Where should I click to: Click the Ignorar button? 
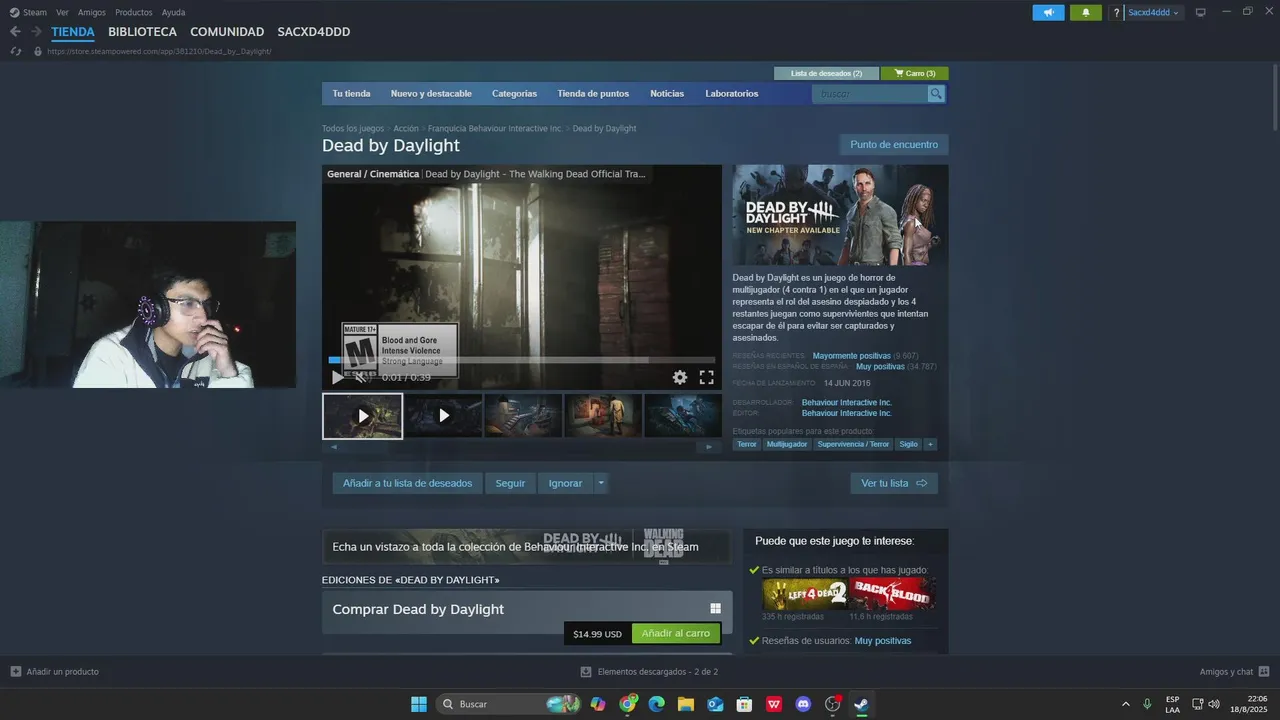(565, 483)
